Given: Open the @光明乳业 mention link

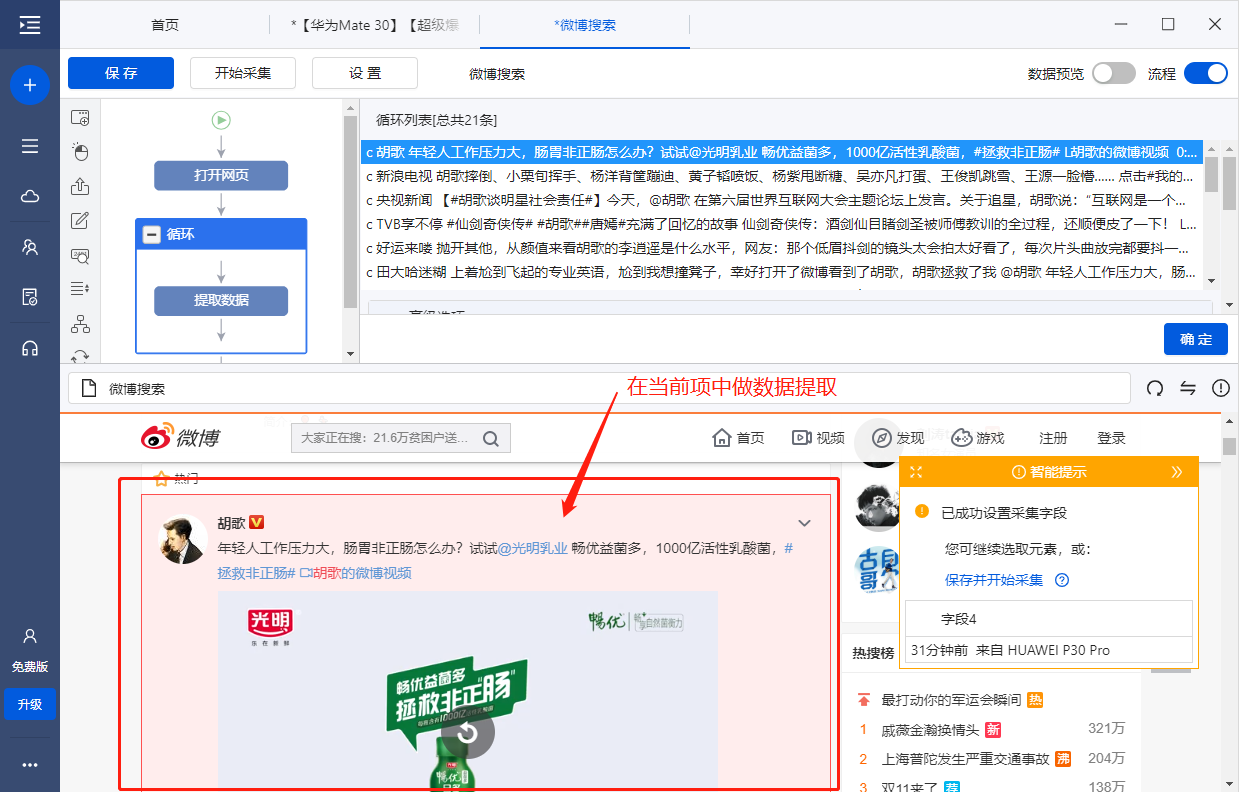Looking at the screenshot, I should [x=533, y=548].
